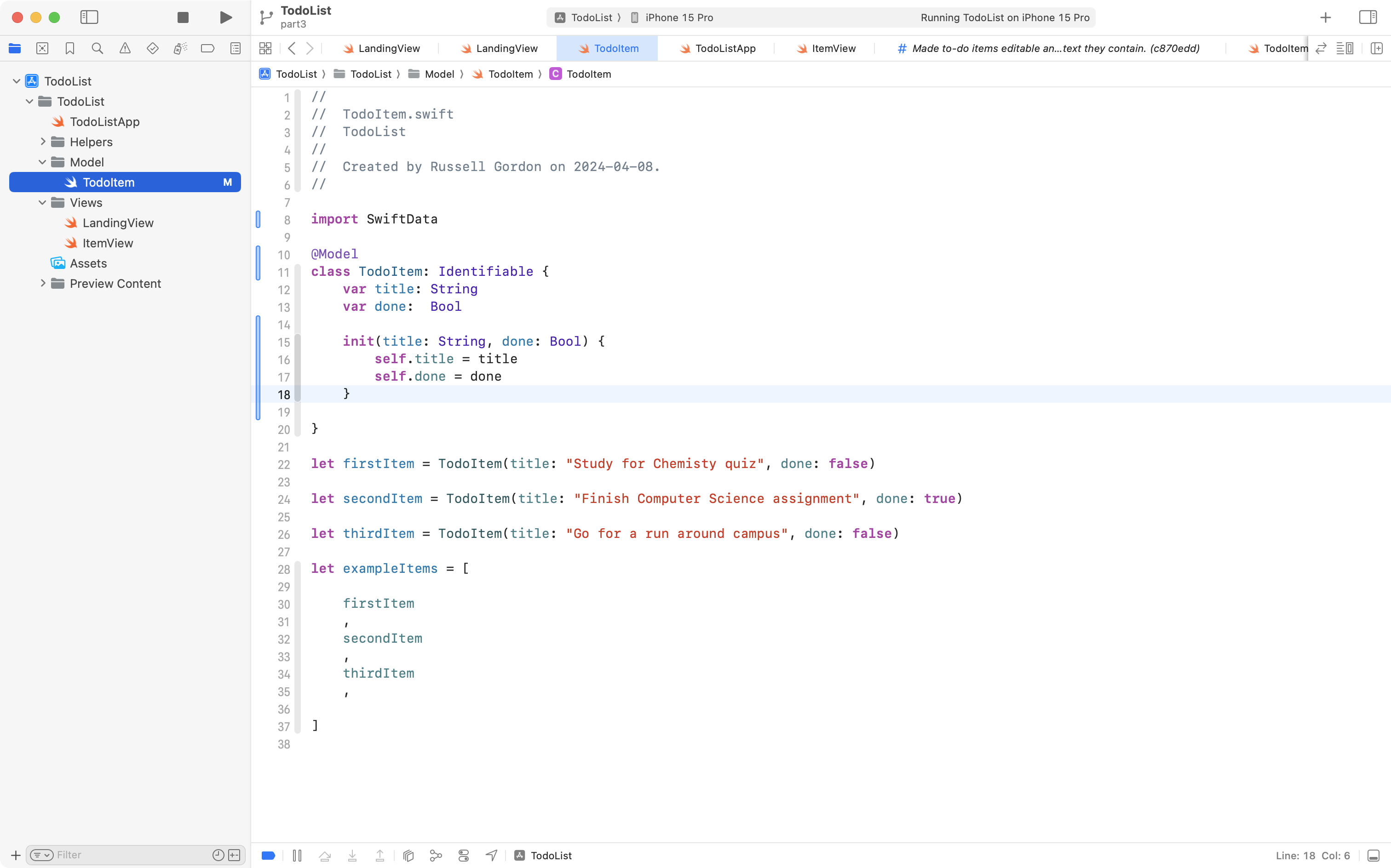
Task: Toggle the right inspector panel
Action: pyautogui.click(x=1368, y=17)
